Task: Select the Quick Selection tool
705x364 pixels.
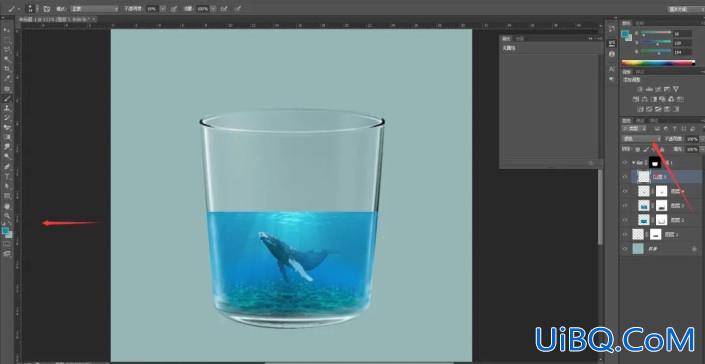Action: [x=7, y=59]
